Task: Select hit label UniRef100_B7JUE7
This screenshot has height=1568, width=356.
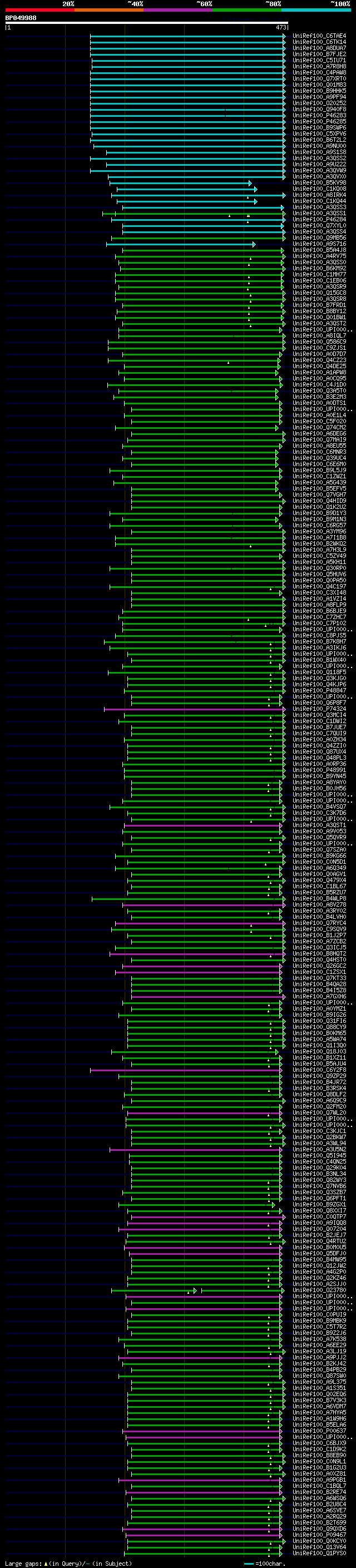Action: click(319, 727)
